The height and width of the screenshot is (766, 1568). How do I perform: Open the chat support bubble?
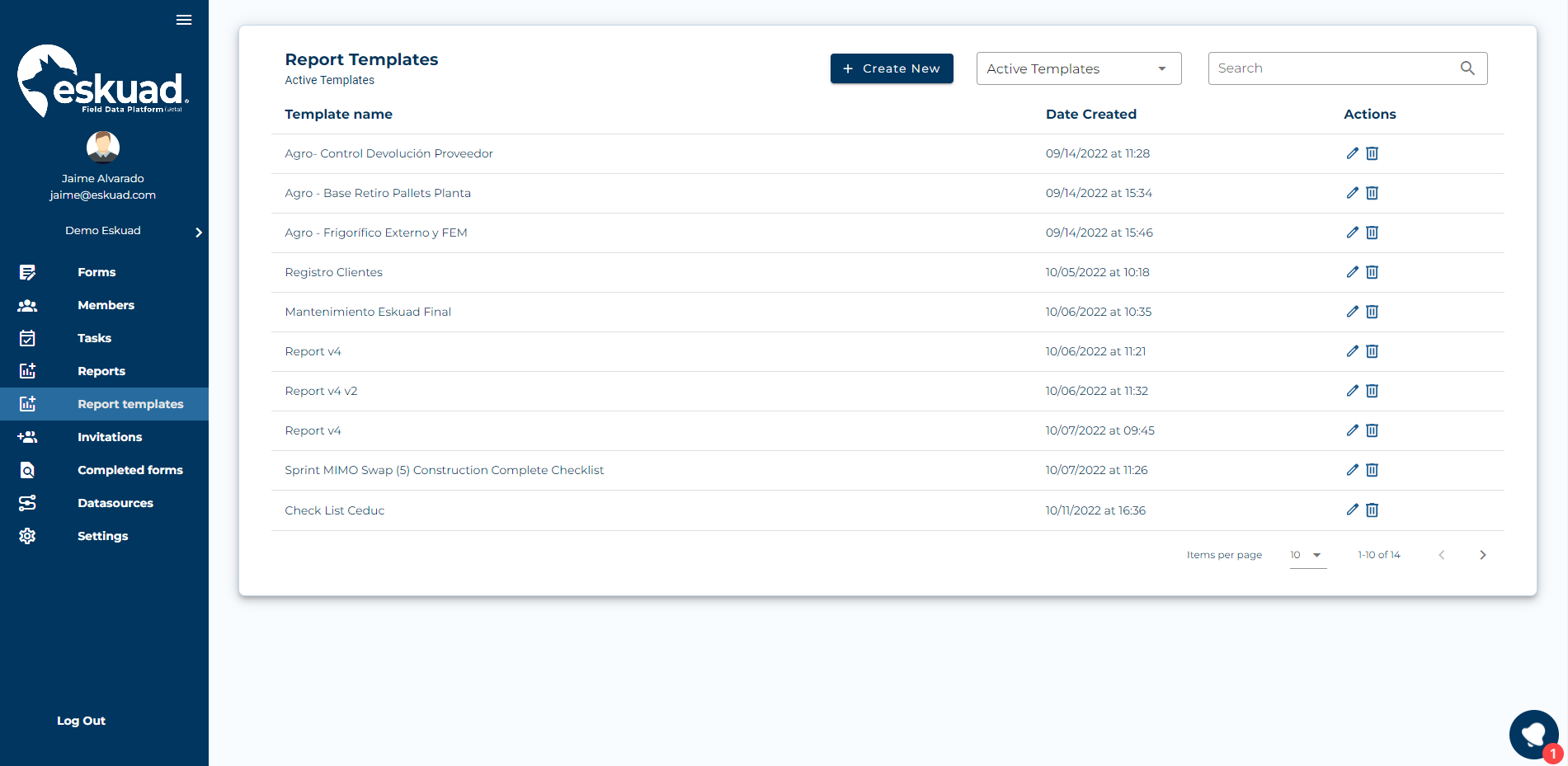point(1533,734)
